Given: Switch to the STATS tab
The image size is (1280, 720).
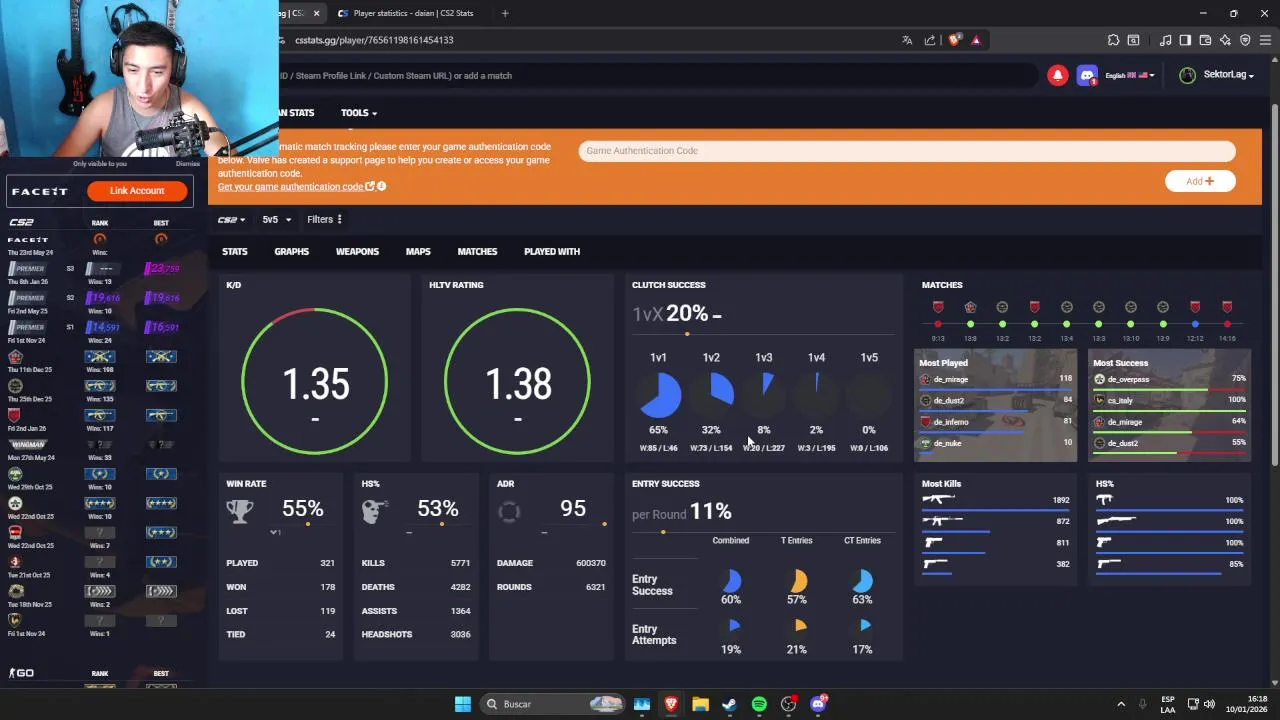Looking at the screenshot, I should (235, 252).
